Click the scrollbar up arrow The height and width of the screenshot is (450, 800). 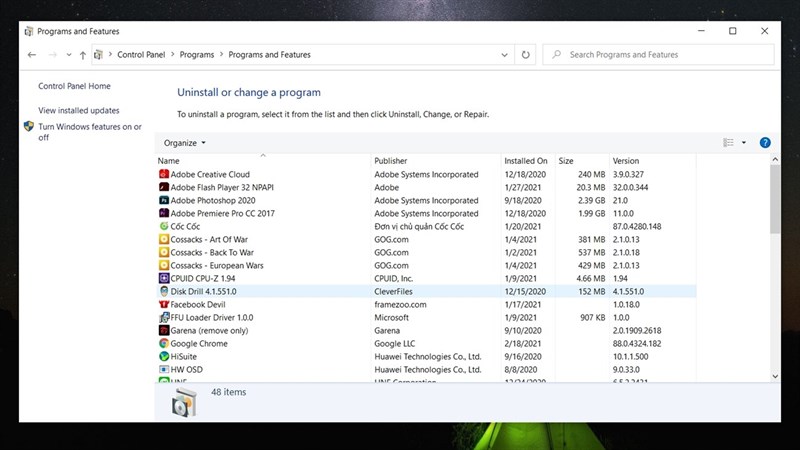pyautogui.click(x=775, y=160)
